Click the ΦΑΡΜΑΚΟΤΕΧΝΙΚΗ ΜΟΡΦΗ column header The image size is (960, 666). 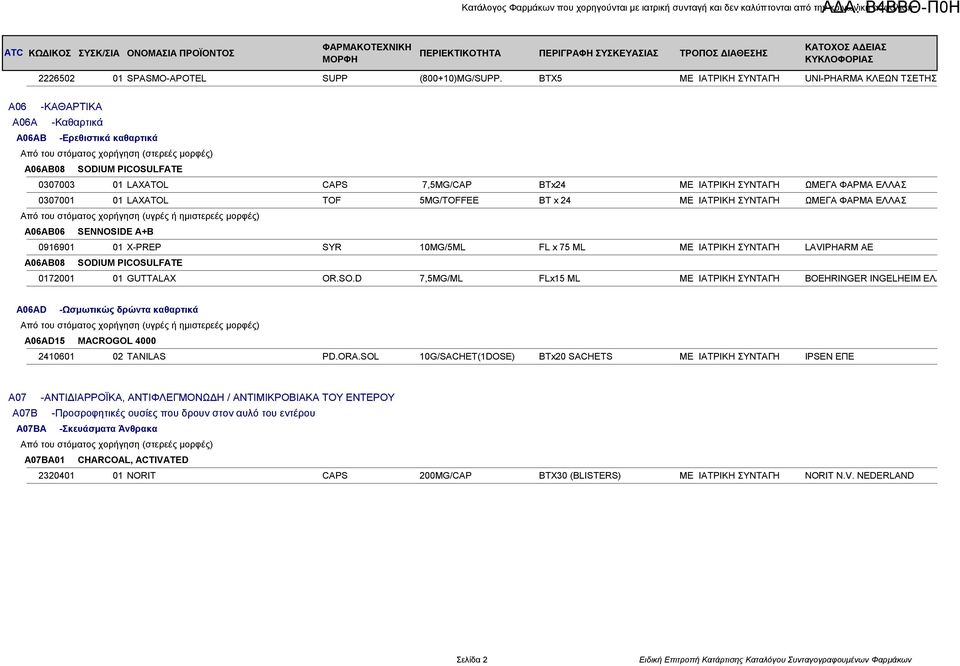tap(367, 53)
